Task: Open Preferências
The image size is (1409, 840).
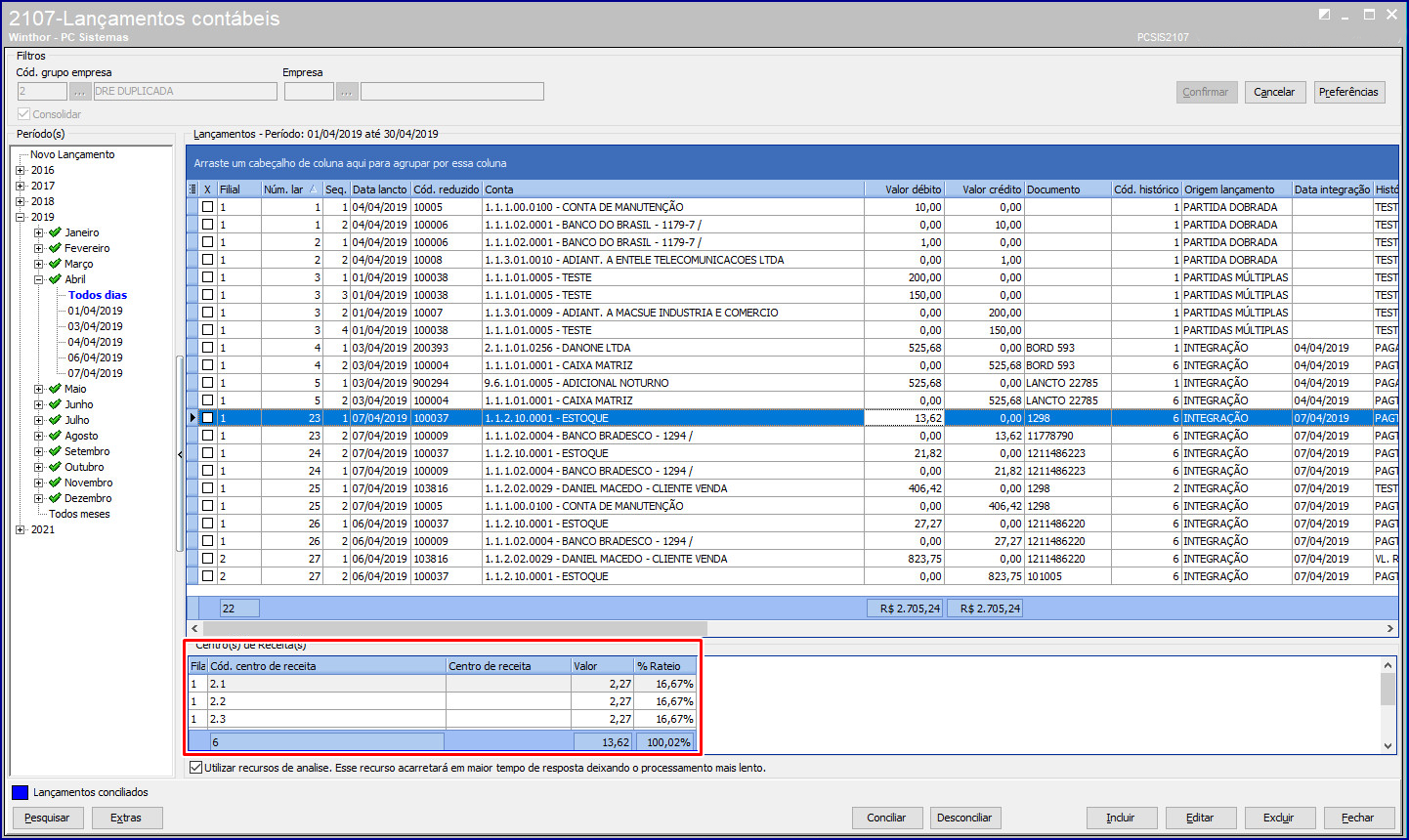Action: pyautogui.click(x=1348, y=92)
